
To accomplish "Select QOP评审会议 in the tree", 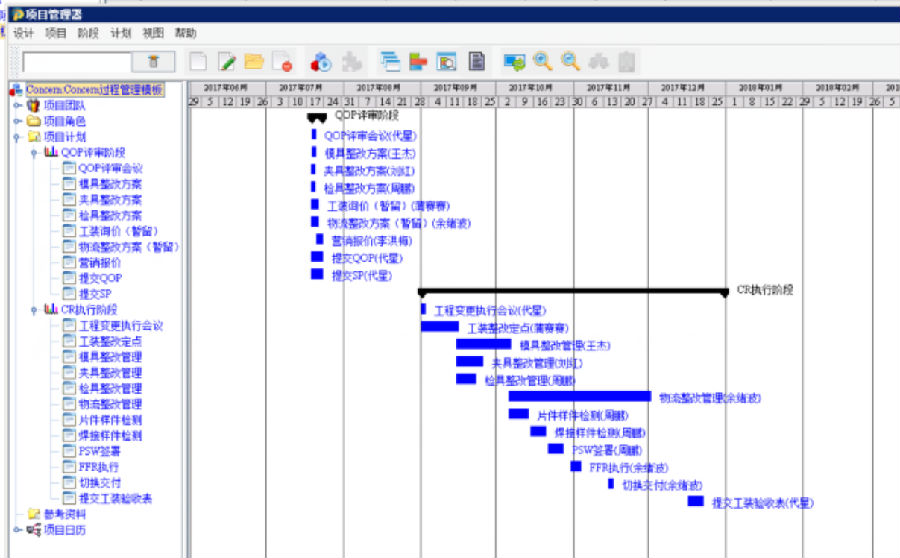I will [110, 168].
